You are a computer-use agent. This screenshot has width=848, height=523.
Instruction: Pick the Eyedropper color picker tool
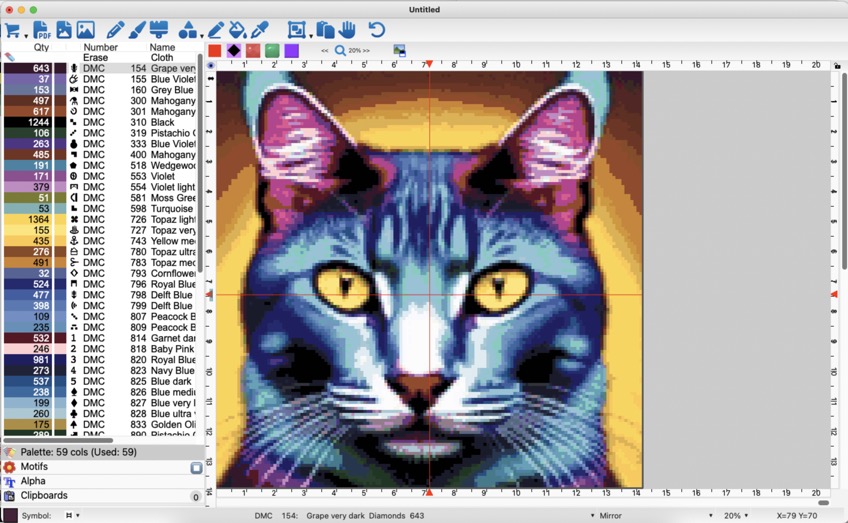tap(260, 30)
